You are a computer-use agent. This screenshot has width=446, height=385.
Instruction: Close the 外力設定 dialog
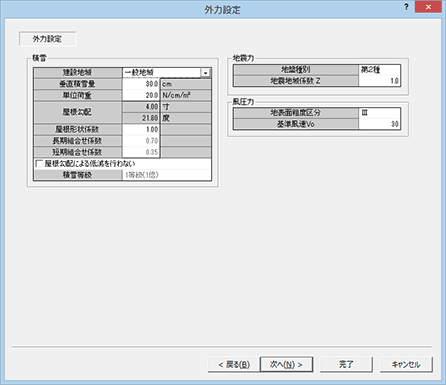click(428, 7)
